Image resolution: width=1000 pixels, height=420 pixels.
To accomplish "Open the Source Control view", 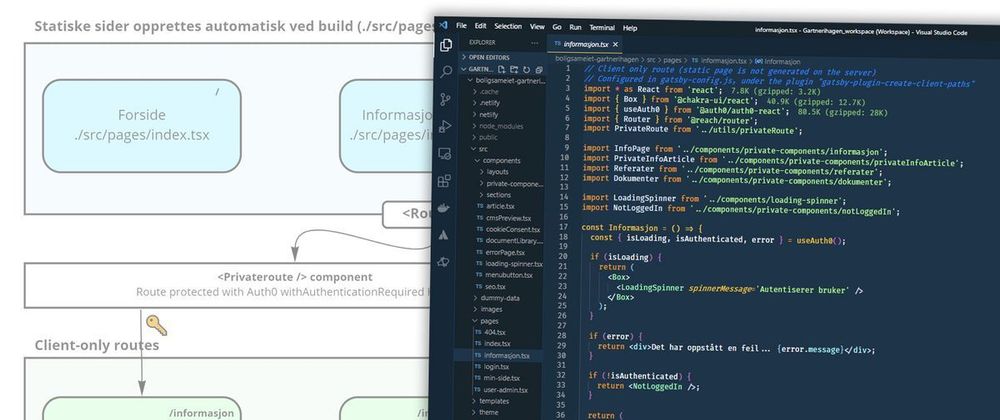I will (x=446, y=99).
